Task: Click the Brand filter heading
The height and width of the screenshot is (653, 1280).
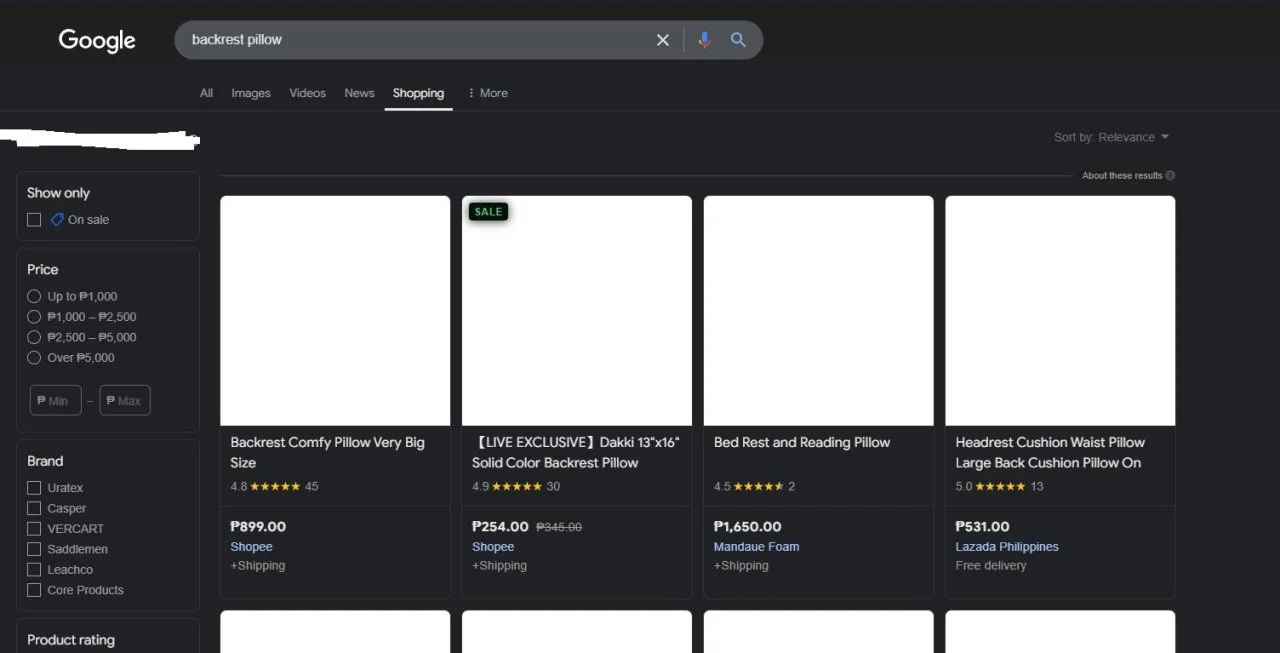Action: pyautogui.click(x=45, y=461)
